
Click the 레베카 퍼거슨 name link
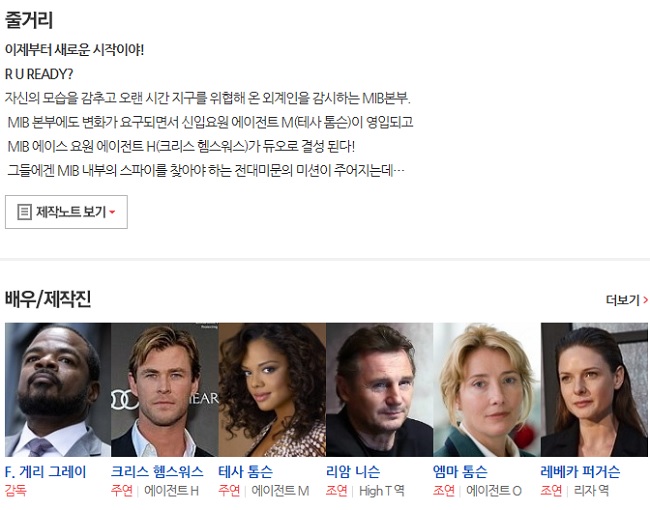point(580,472)
